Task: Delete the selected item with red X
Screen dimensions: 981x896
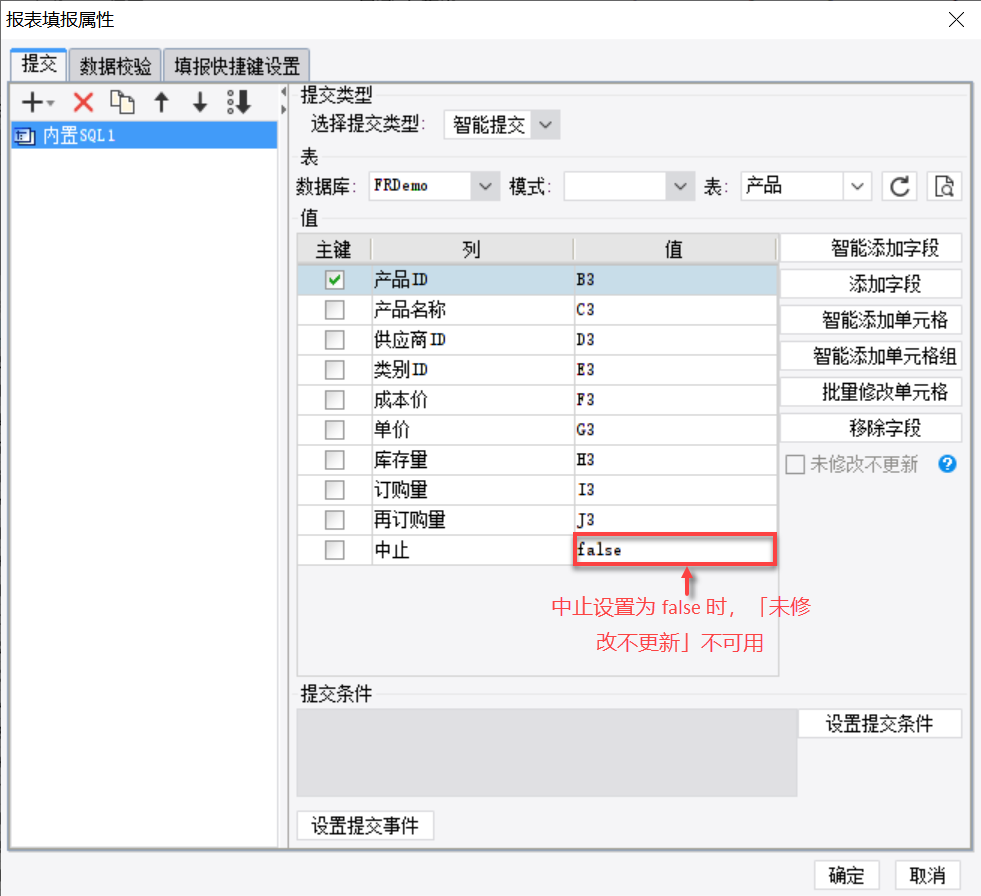Action: click(x=83, y=102)
